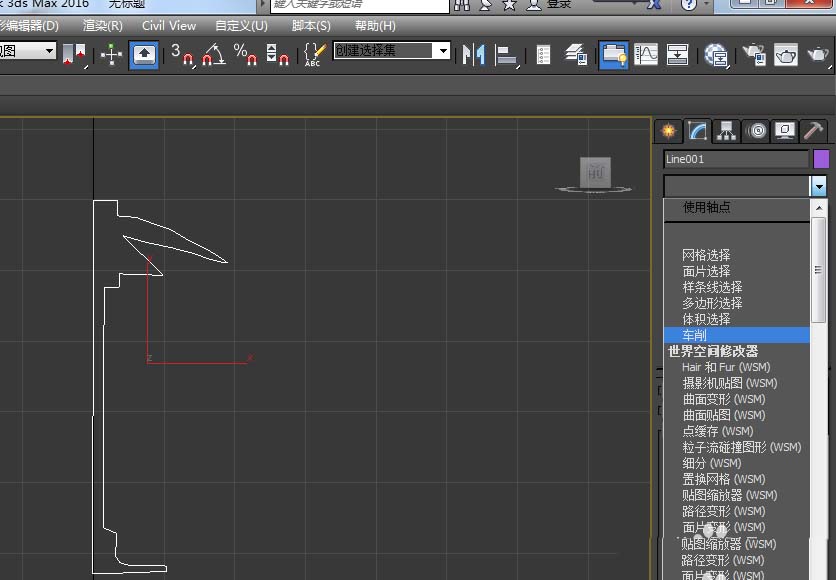Open the 形编辑器(D) menu
Screen dimensions: 836x580
(29, 26)
